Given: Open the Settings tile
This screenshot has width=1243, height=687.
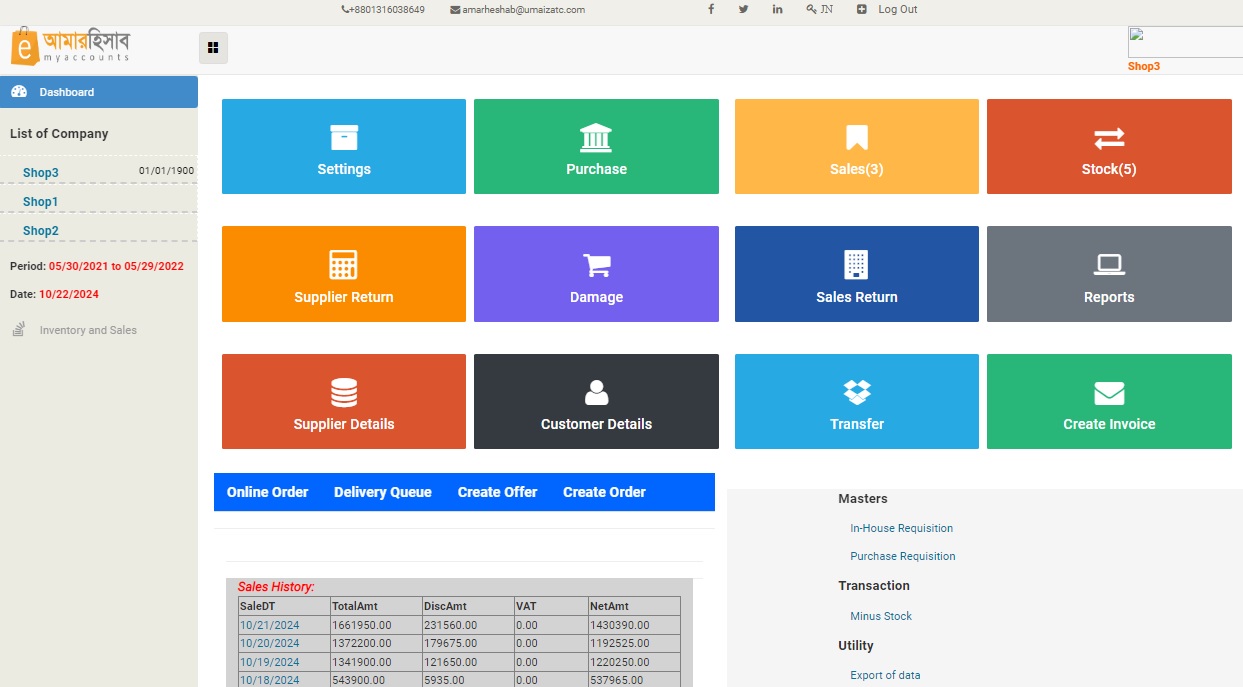Looking at the screenshot, I should [344, 146].
